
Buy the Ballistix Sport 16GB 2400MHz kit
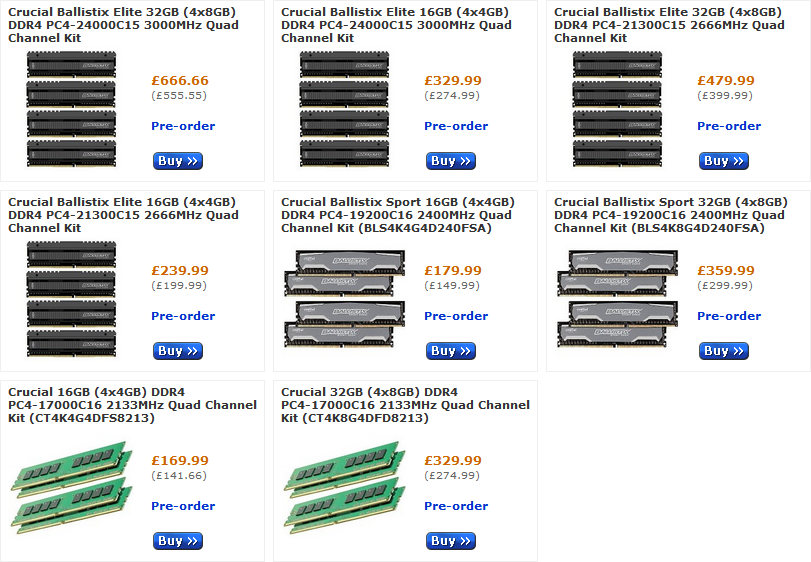pyautogui.click(x=451, y=351)
